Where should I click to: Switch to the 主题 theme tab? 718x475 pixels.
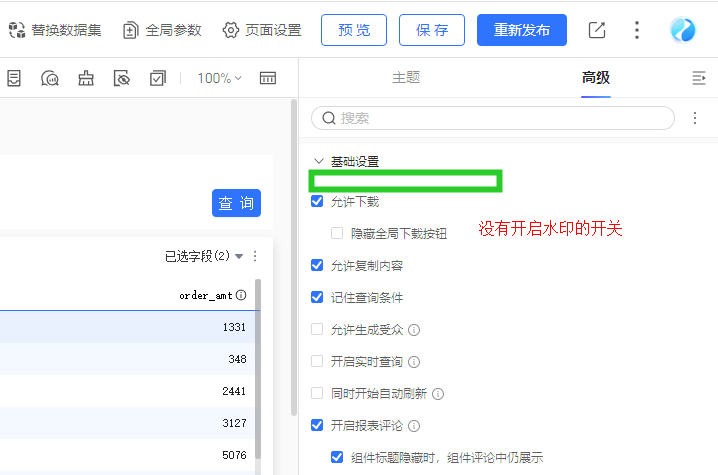coord(406,77)
